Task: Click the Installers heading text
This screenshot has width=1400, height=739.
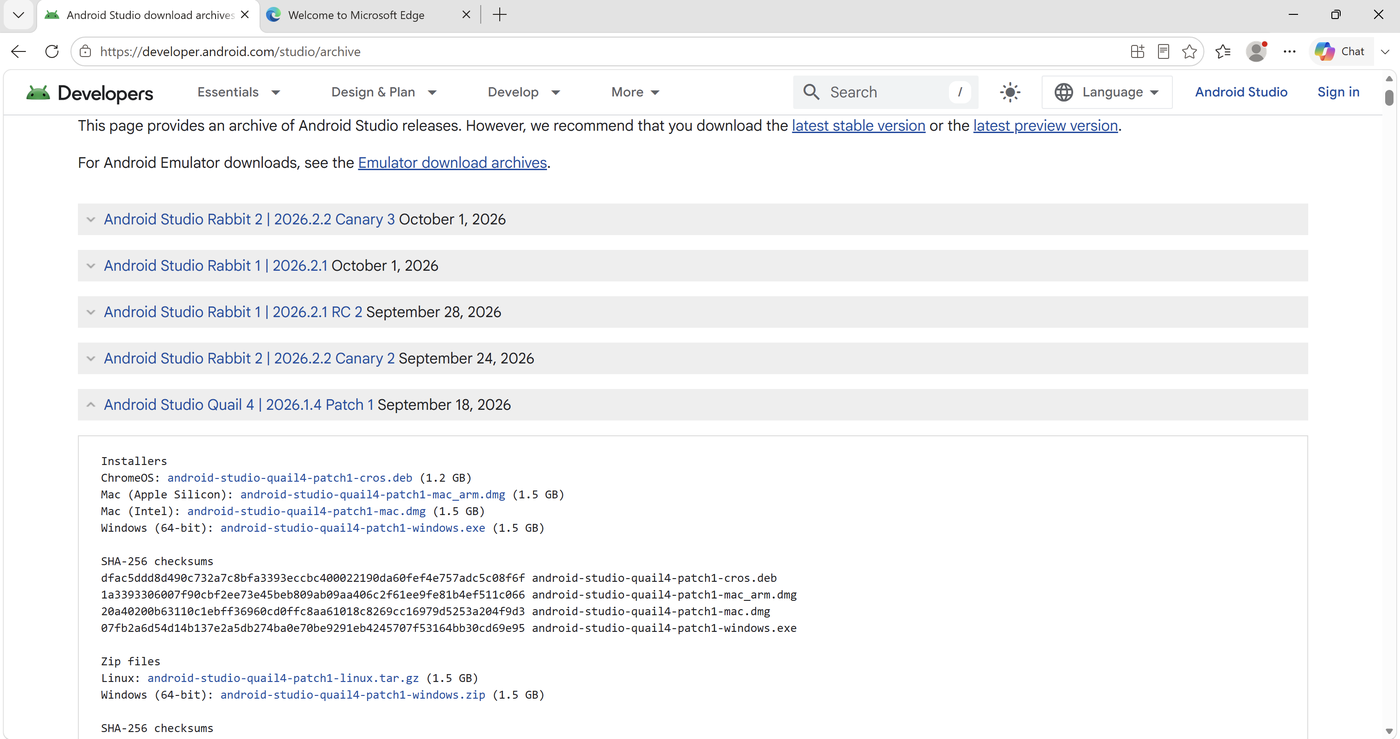Action: coord(134,461)
